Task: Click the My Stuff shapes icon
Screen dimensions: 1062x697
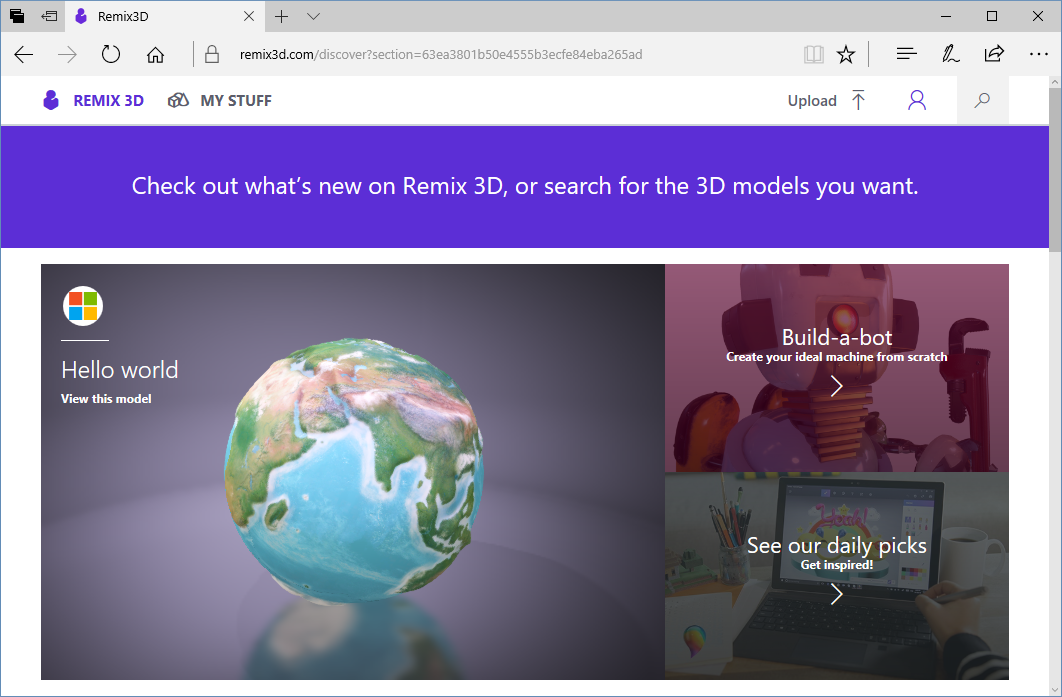Action: click(178, 100)
